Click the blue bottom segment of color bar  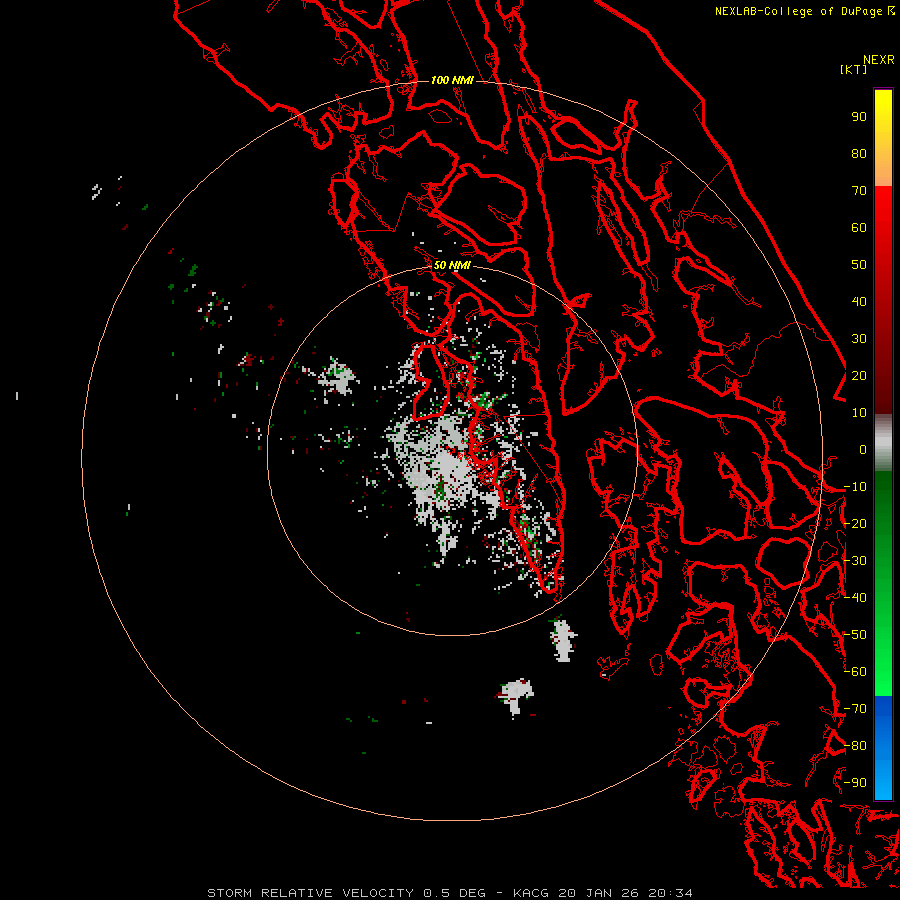point(883,748)
